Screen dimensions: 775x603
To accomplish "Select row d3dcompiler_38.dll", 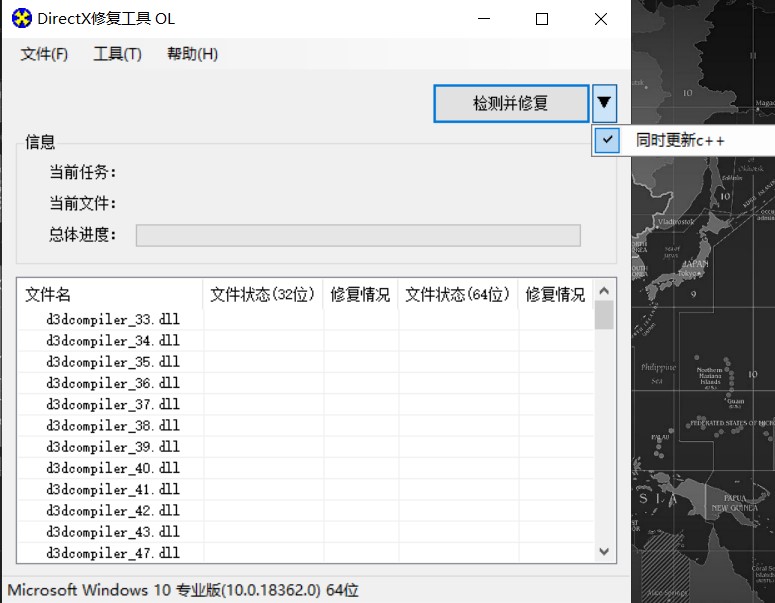I will coord(305,426).
